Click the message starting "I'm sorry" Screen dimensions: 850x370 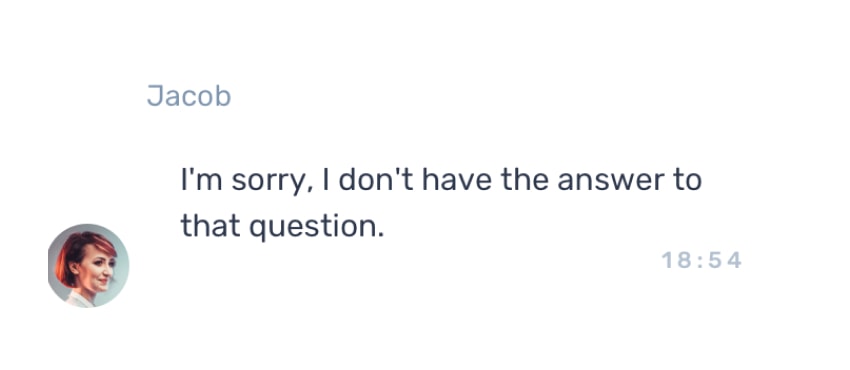pyautogui.click(x=441, y=203)
